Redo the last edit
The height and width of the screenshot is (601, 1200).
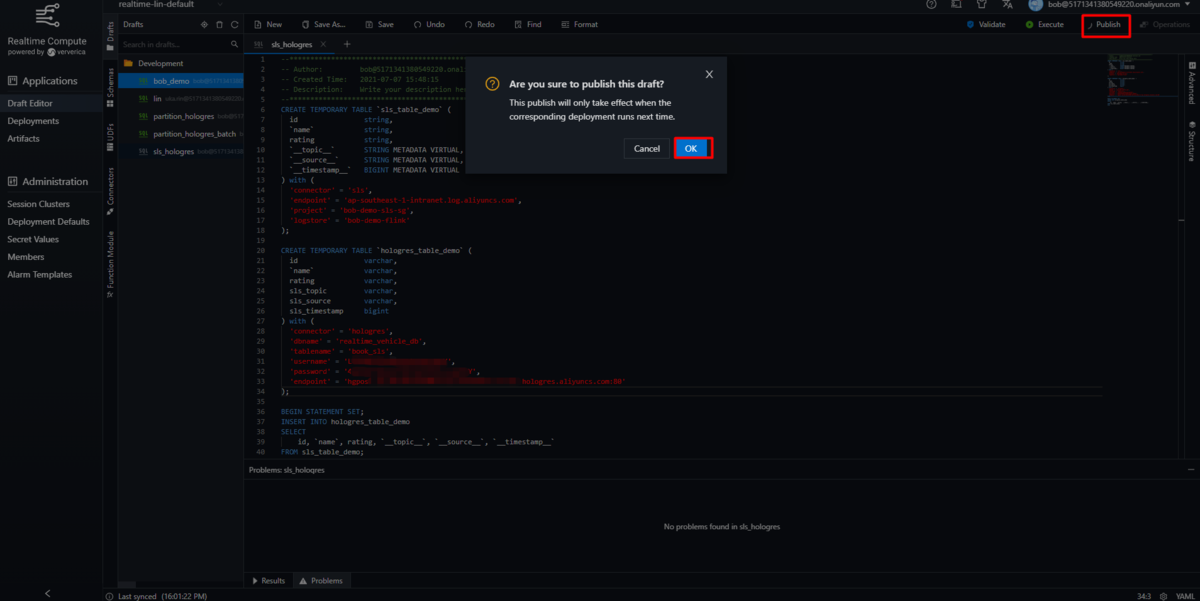(478, 24)
